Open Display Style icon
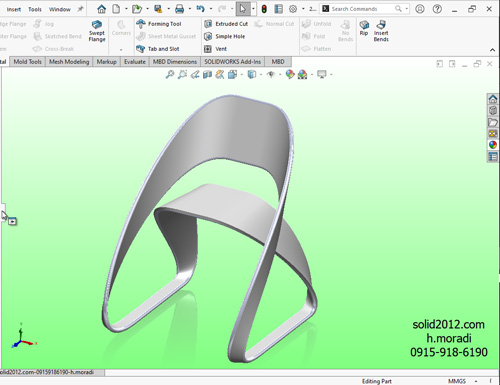 click(x=252, y=74)
